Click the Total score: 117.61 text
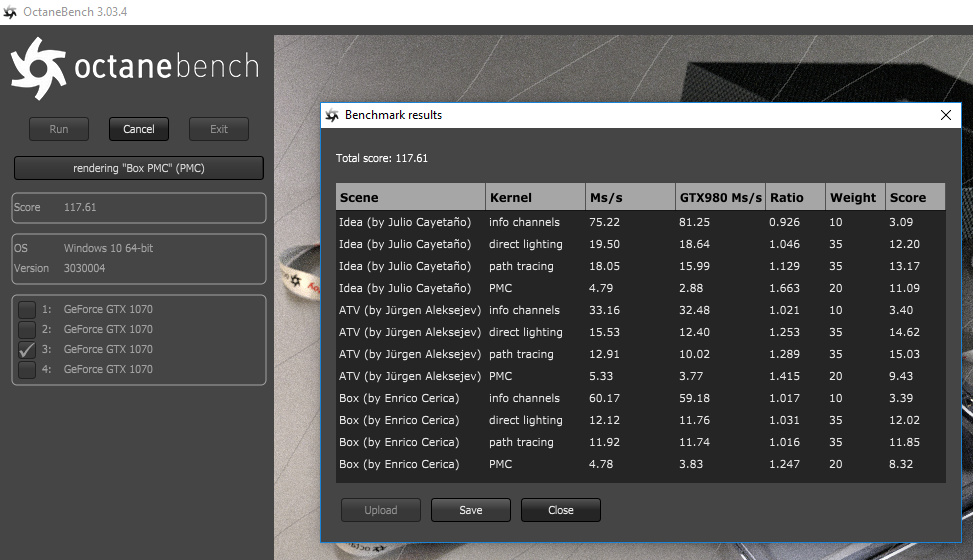The height and width of the screenshot is (560, 973). pos(382,158)
